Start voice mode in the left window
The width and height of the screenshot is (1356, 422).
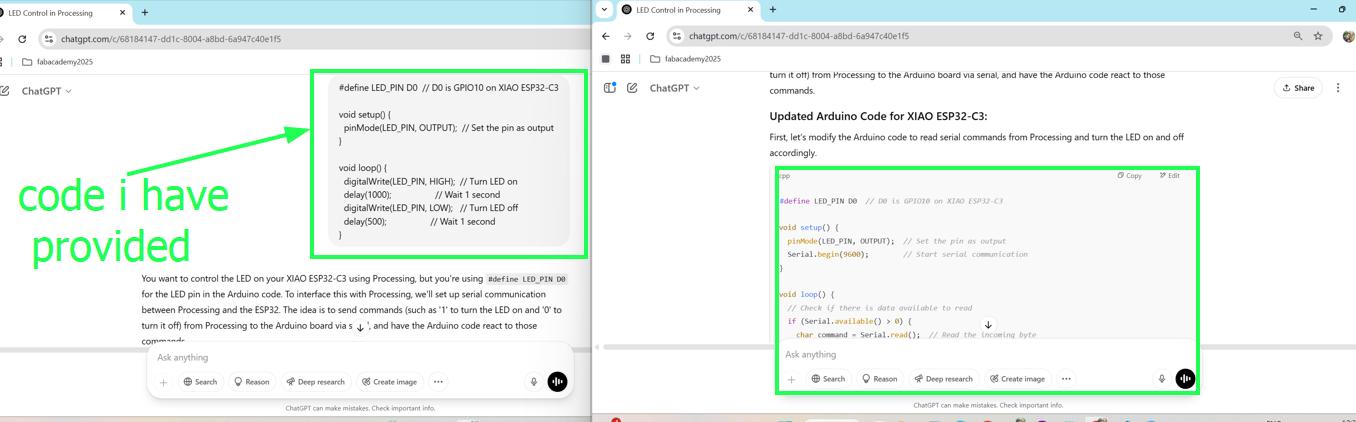[x=557, y=382]
